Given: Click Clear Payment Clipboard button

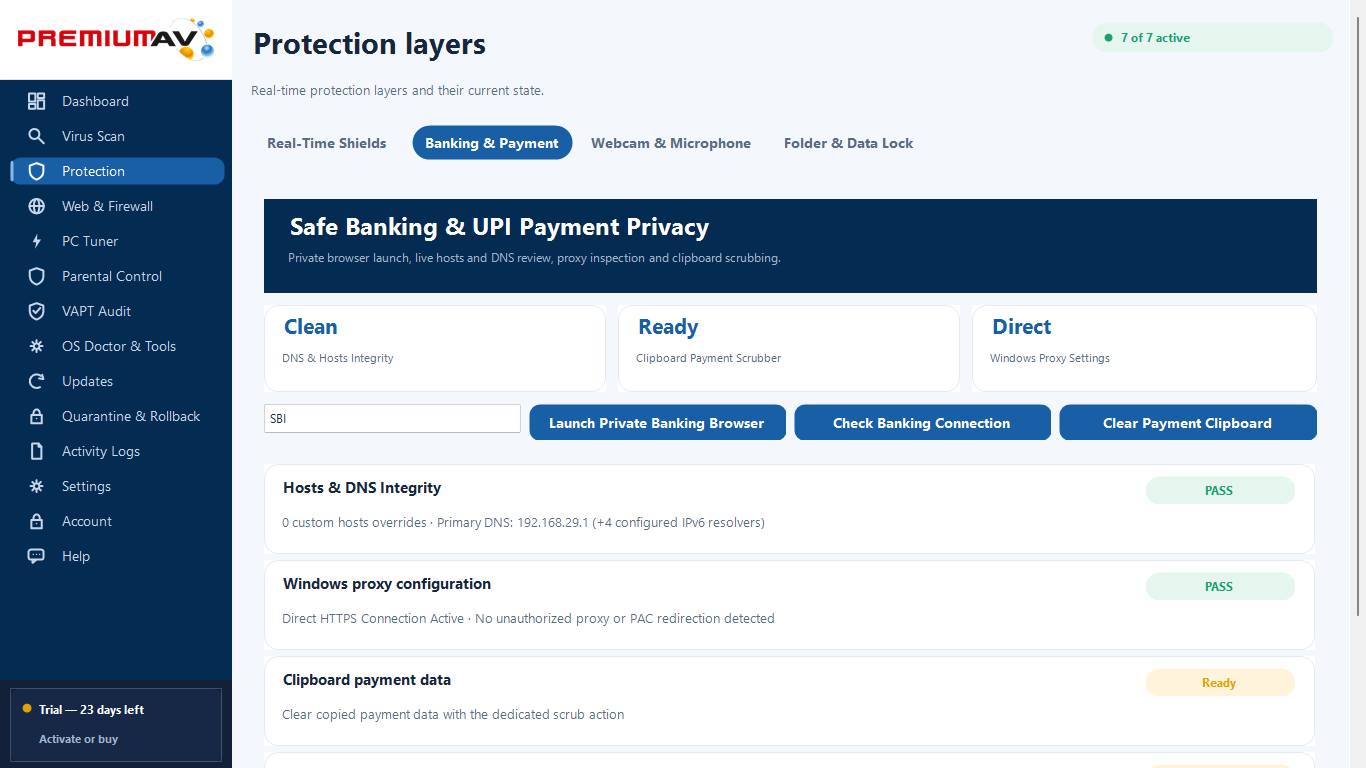Looking at the screenshot, I should point(1188,422).
